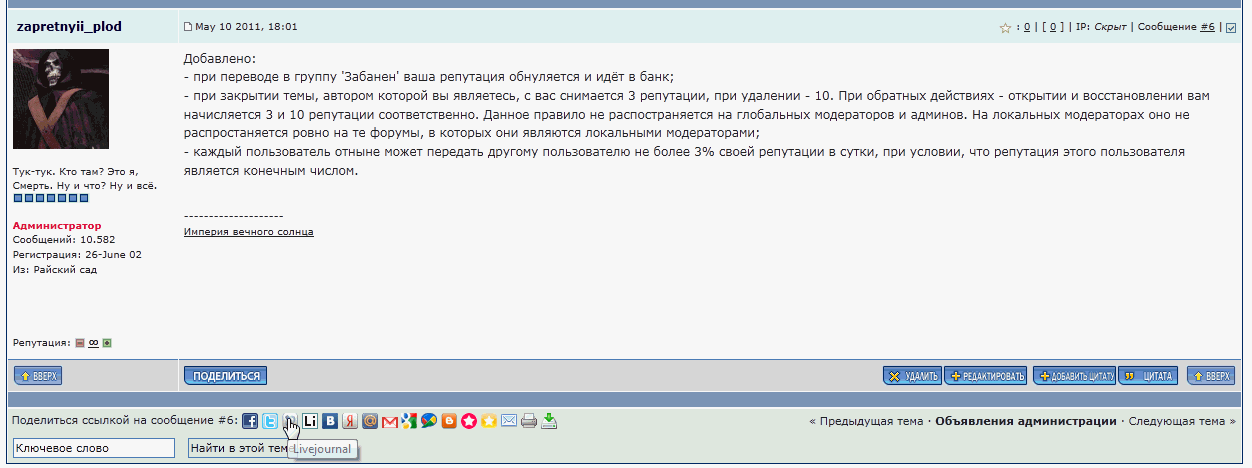Image resolution: width=1252 pixels, height=468 pixels.
Task: Click the РЕДАКТИРОВАТЬ button
Action: coord(986,376)
